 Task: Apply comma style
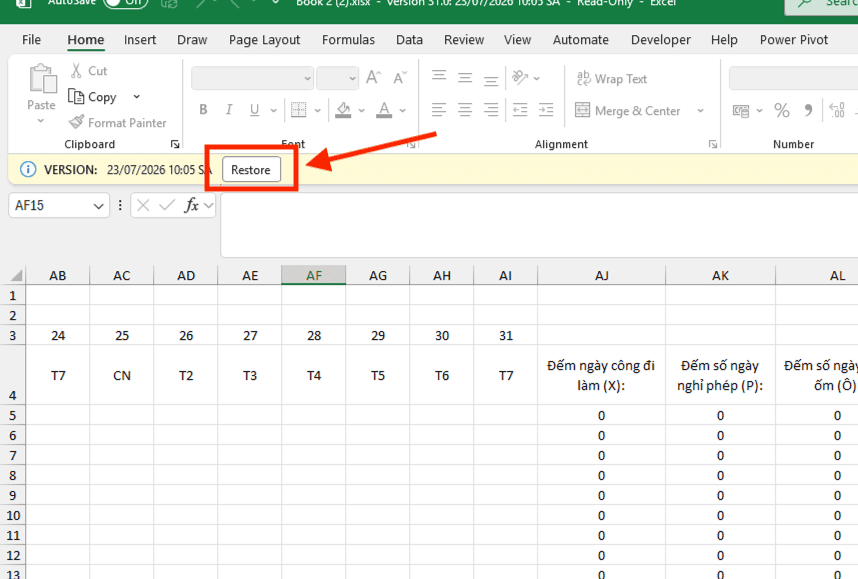pos(808,111)
